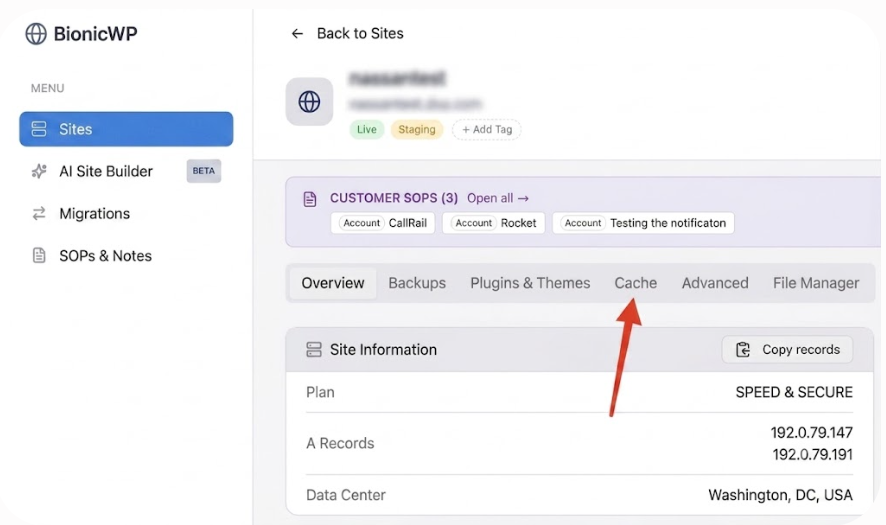The width and height of the screenshot is (886, 525).
Task: Click the SOPs & Notes document icon
Action: point(39,255)
